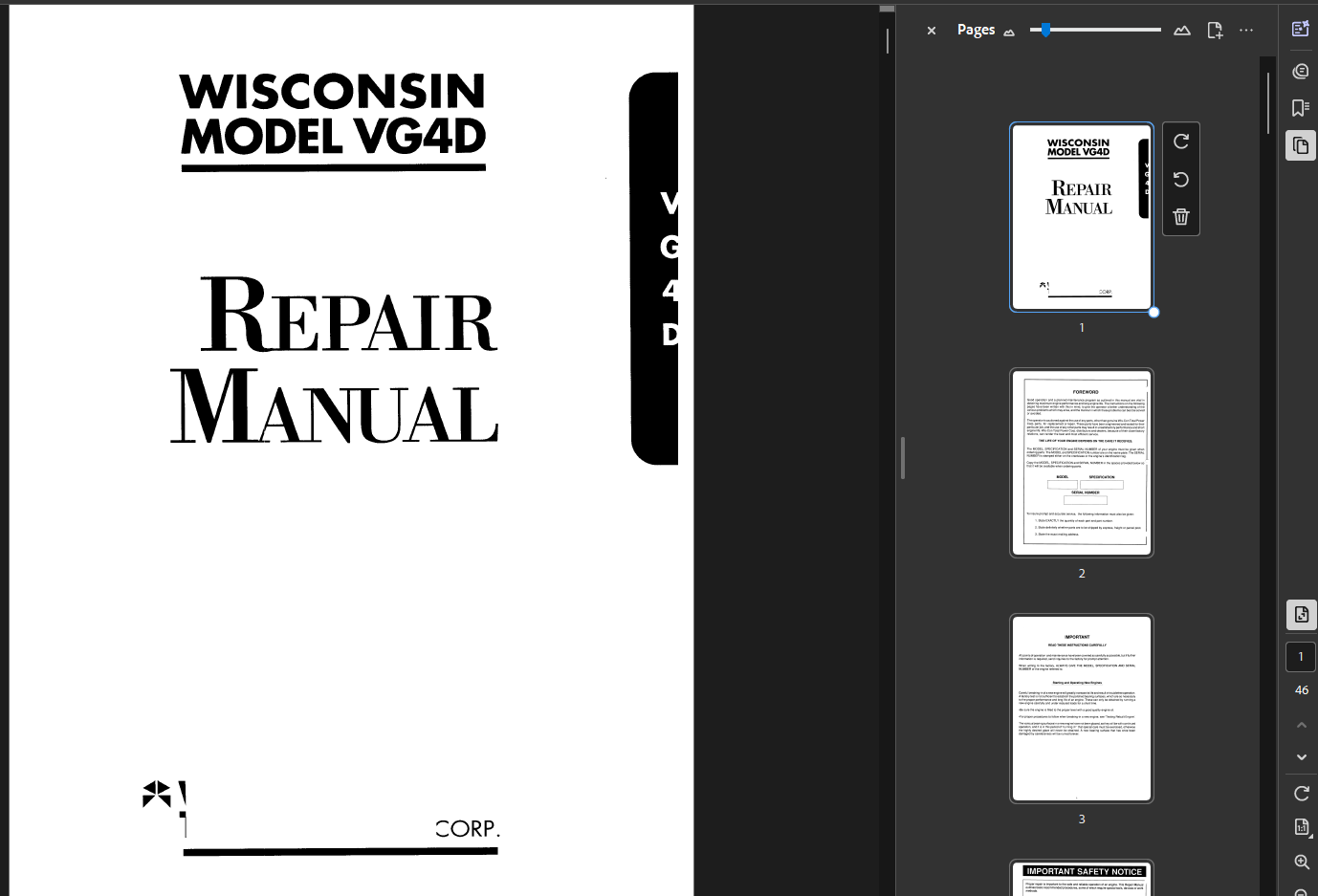Rotate page 1 clockwise from the thumbnail toolbar
Screen dimensions: 1318x896
(1181, 142)
